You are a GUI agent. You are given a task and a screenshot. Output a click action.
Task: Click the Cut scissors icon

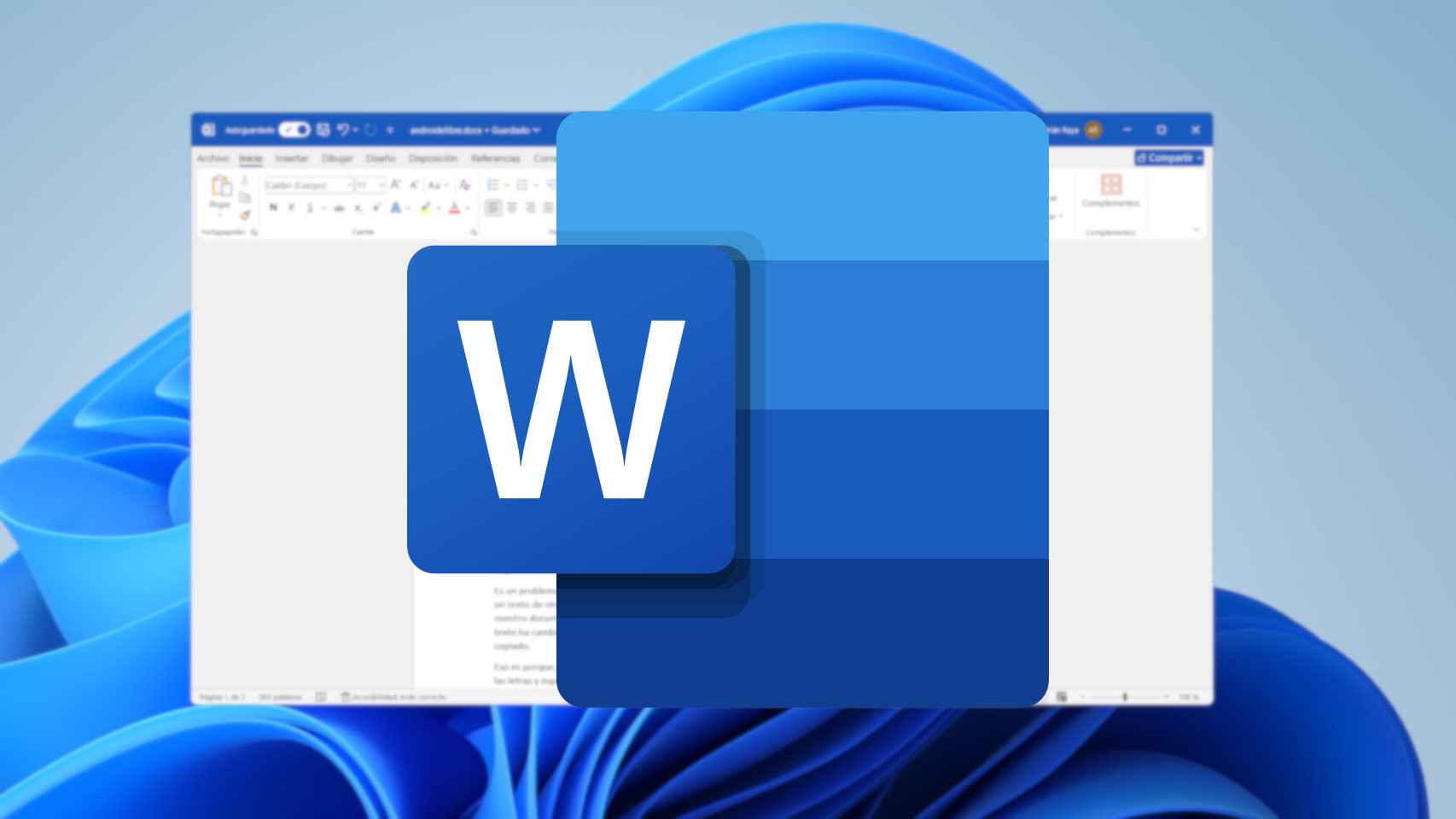pyautogui.click(x=245, y=181)
